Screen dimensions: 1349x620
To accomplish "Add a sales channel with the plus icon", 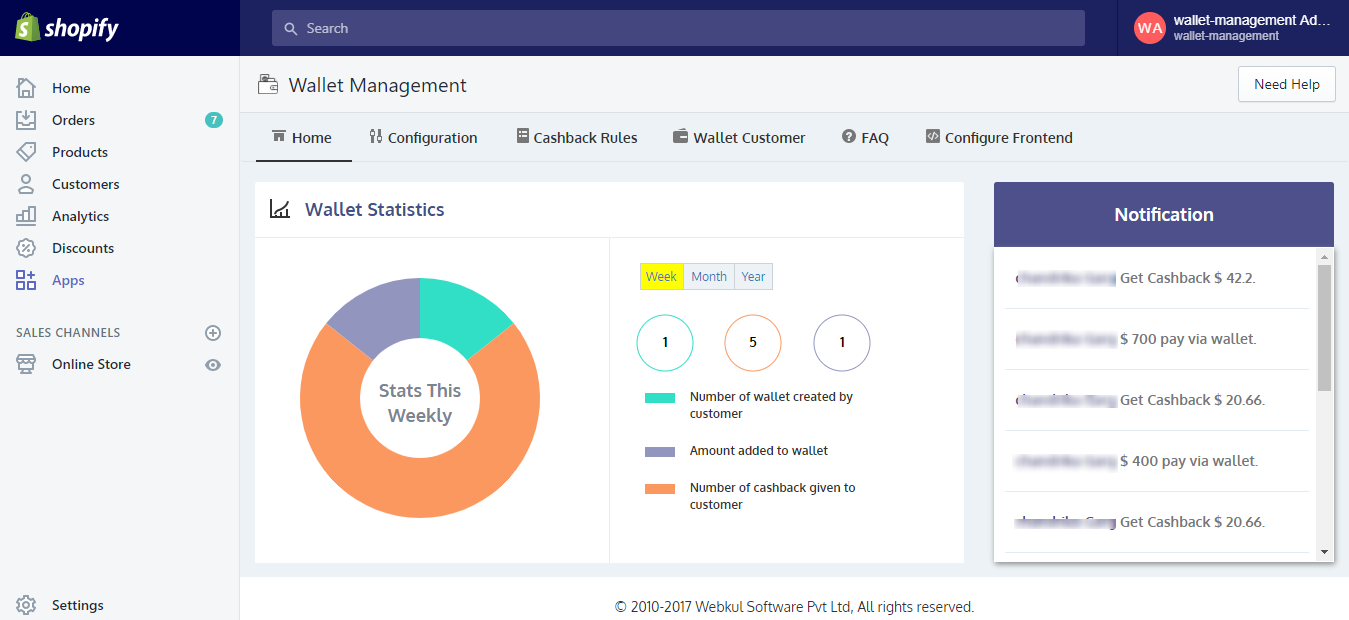I will [213, 332].
